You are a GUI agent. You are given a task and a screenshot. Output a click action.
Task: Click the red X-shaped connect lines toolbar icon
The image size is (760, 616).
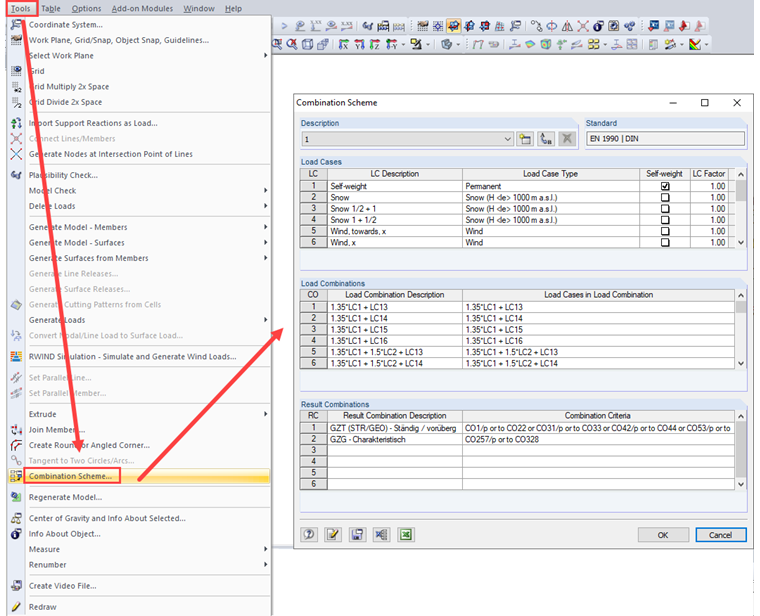point(583,26)
